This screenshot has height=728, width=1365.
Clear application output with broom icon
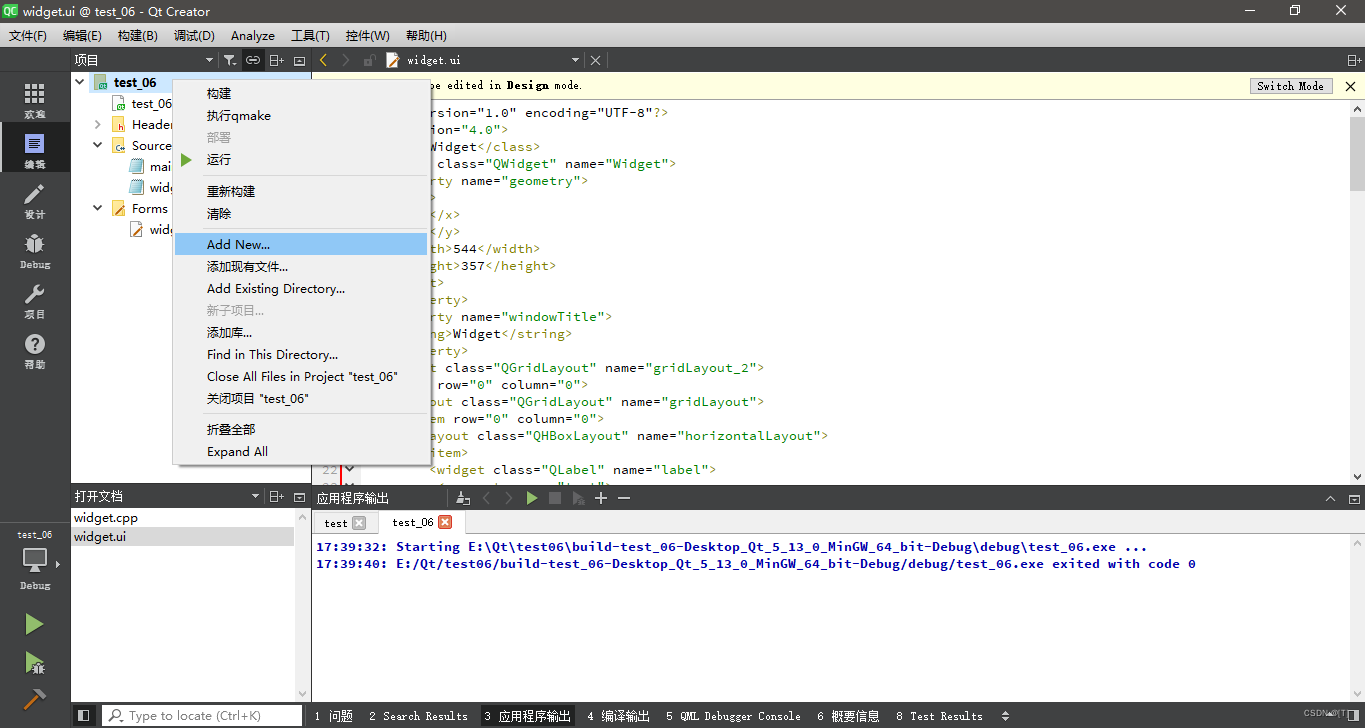tap(462, 497)
